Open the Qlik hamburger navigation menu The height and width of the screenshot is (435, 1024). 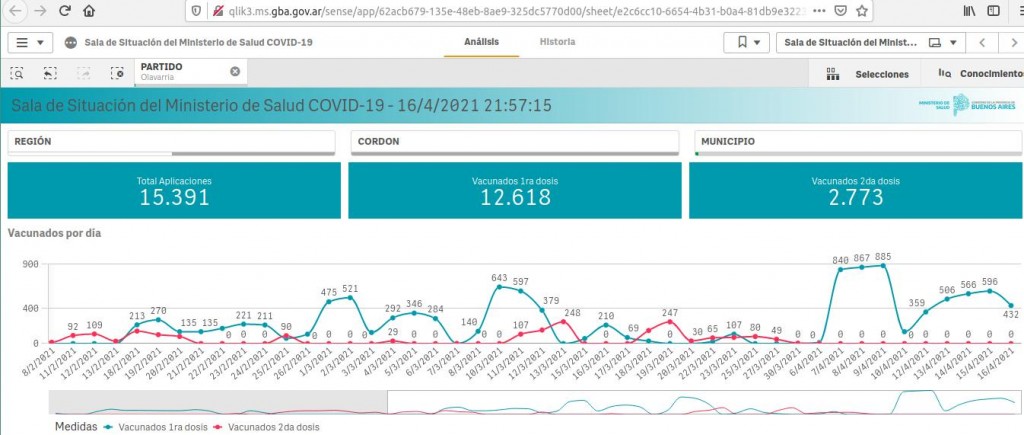pyautogui.click(x=30, y=42)
